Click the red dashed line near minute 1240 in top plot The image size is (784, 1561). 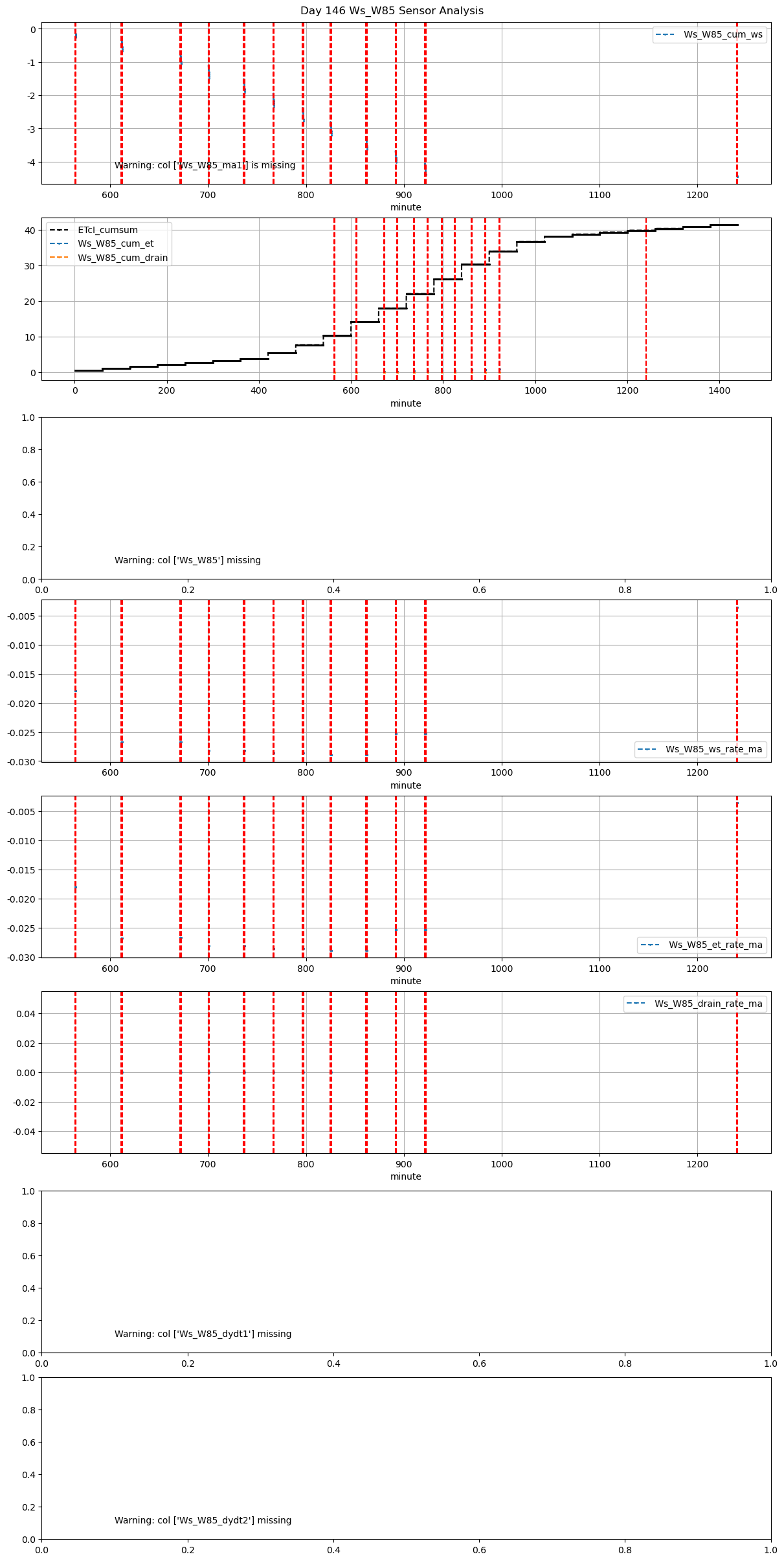(737, 104)
